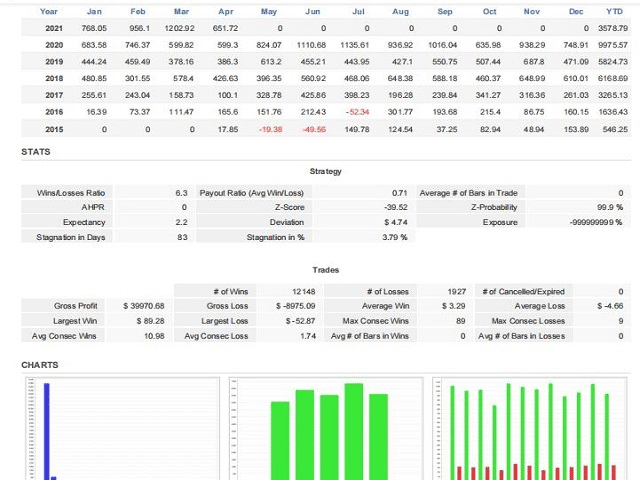Click the red -52.34 value in 2016
Screen dimensions: 640x480
357,112
